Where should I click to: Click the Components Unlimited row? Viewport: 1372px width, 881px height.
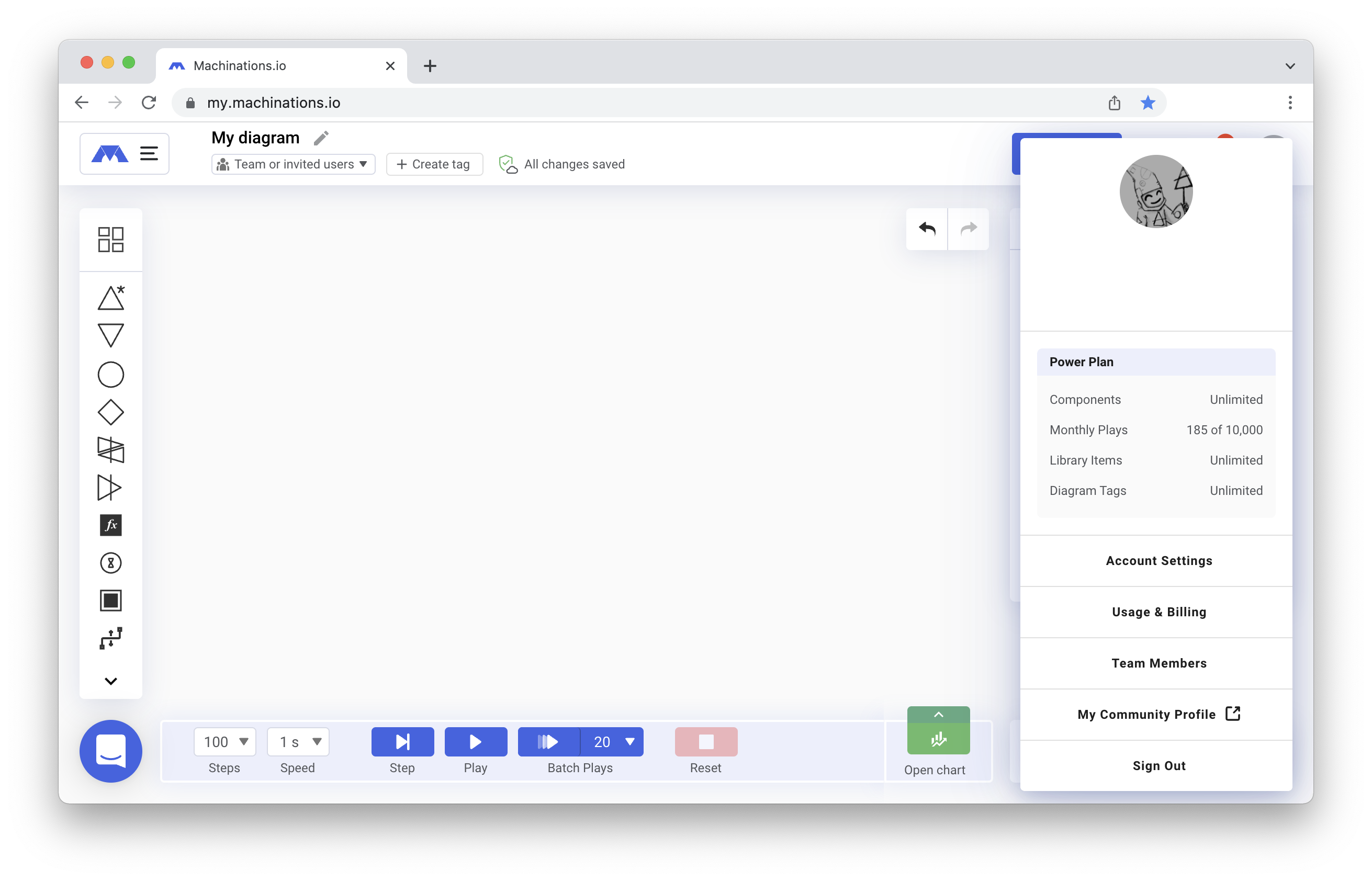tap(1156, 399)
